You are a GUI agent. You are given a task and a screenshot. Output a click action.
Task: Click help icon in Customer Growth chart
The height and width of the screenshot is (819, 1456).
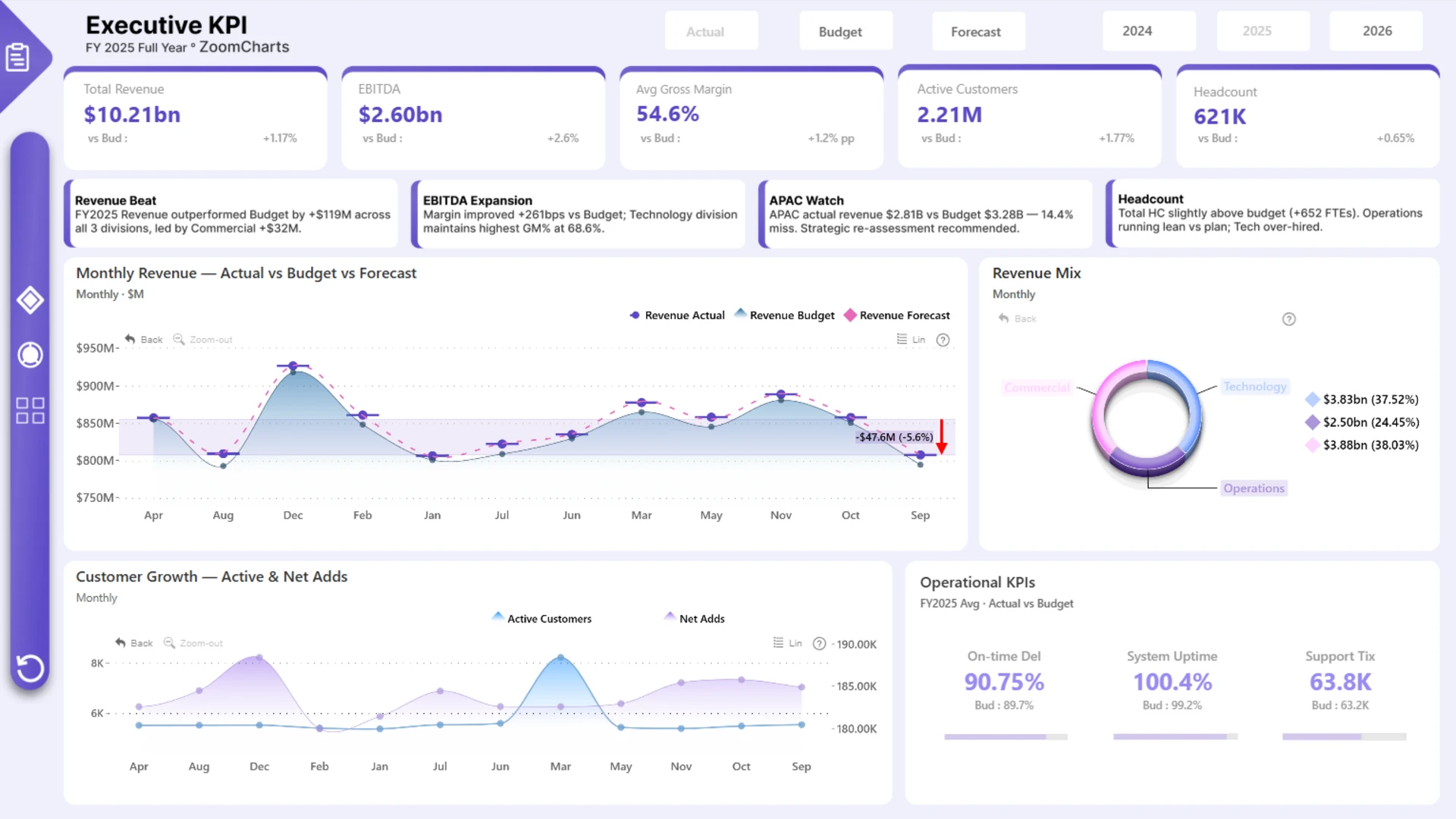click(x=819, y=643)
